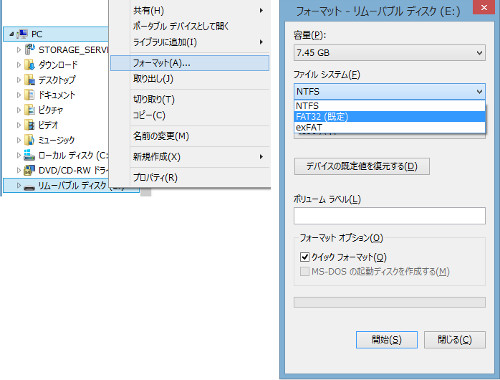Open the ライブラリに追加(I) submenu
The width and height of the screenshot is (500, 380).
pyautogui.click(x=190, y=42)
